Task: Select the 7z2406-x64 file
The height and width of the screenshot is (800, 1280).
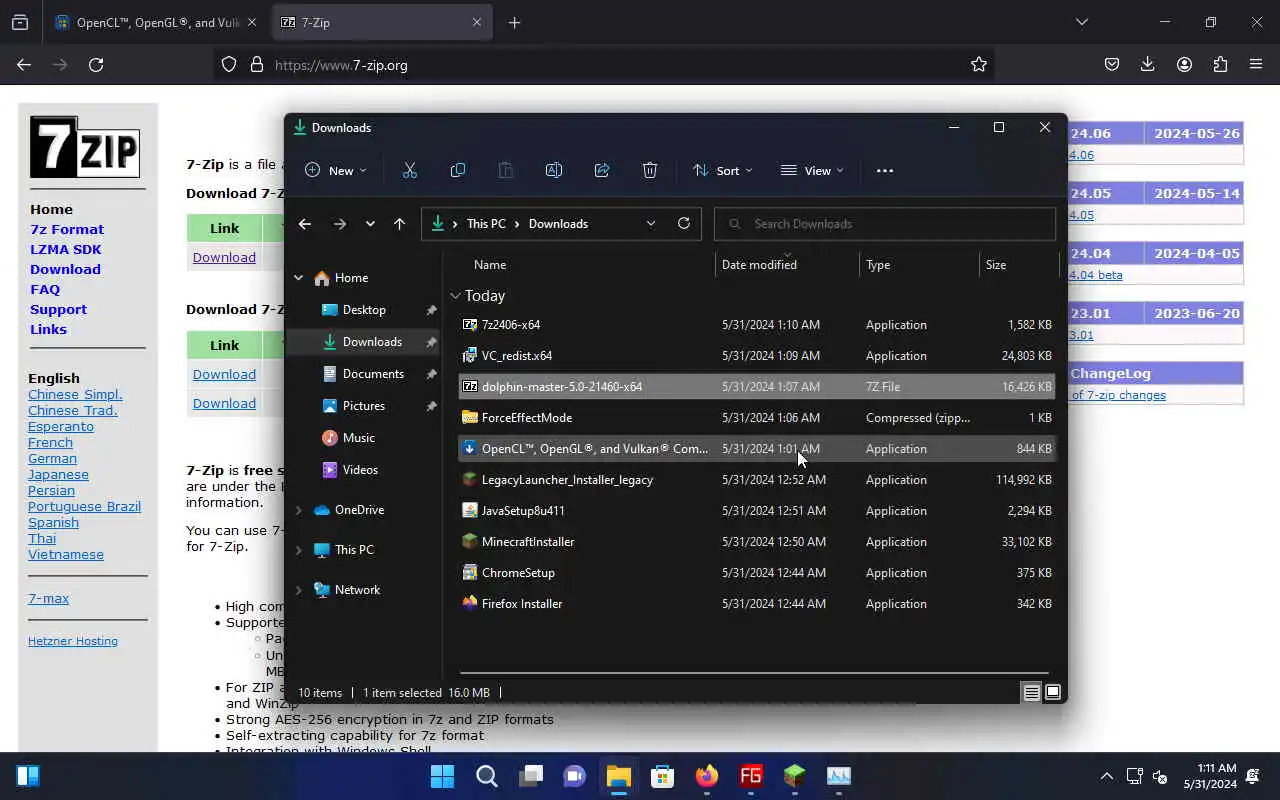Action: 756,325
